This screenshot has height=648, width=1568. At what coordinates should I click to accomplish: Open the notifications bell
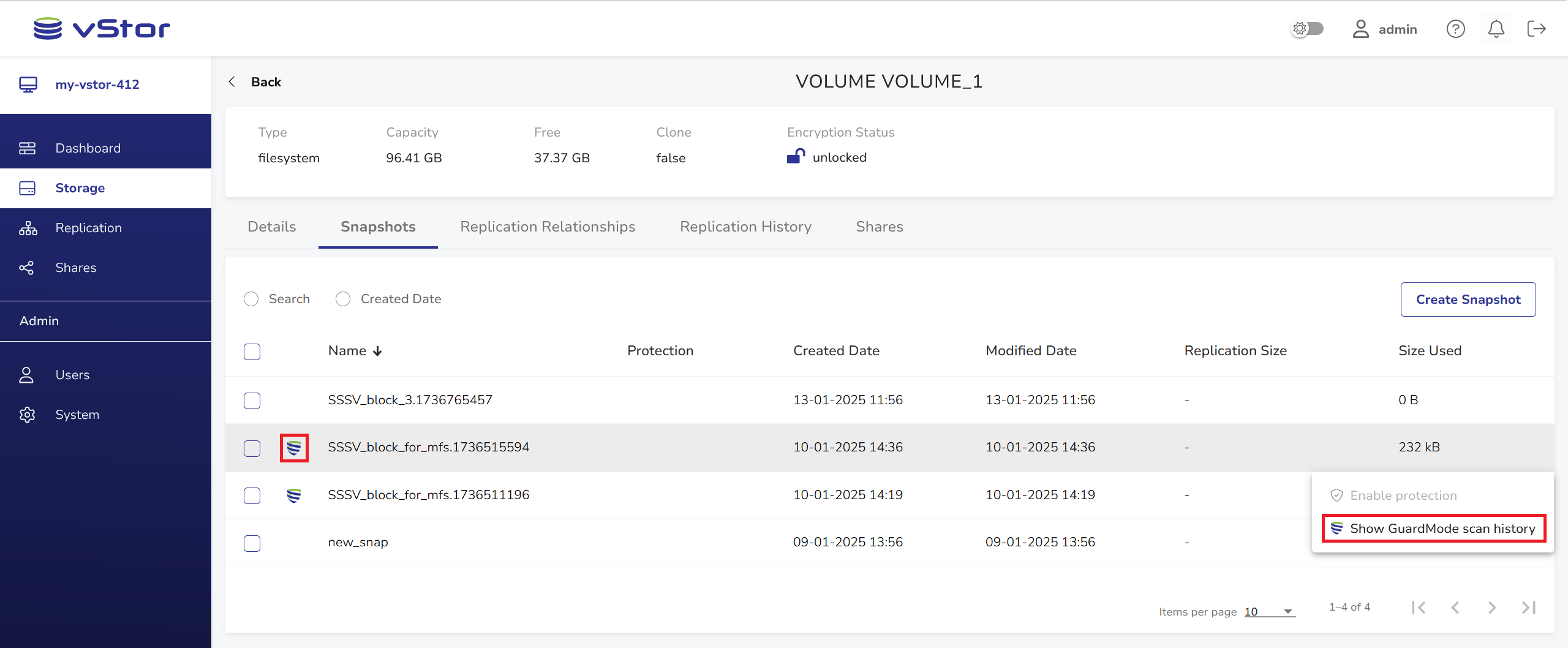pos(1496,29)
